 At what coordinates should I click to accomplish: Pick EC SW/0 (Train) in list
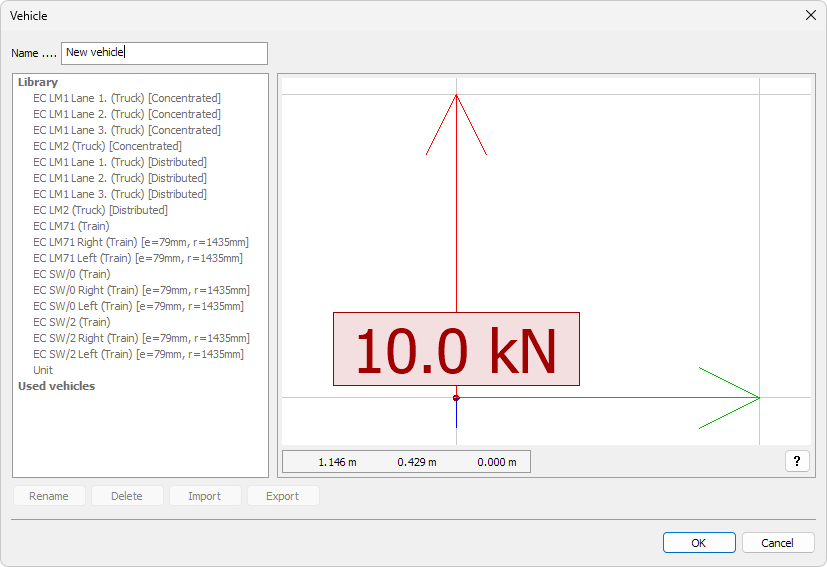tap(71, 274)
